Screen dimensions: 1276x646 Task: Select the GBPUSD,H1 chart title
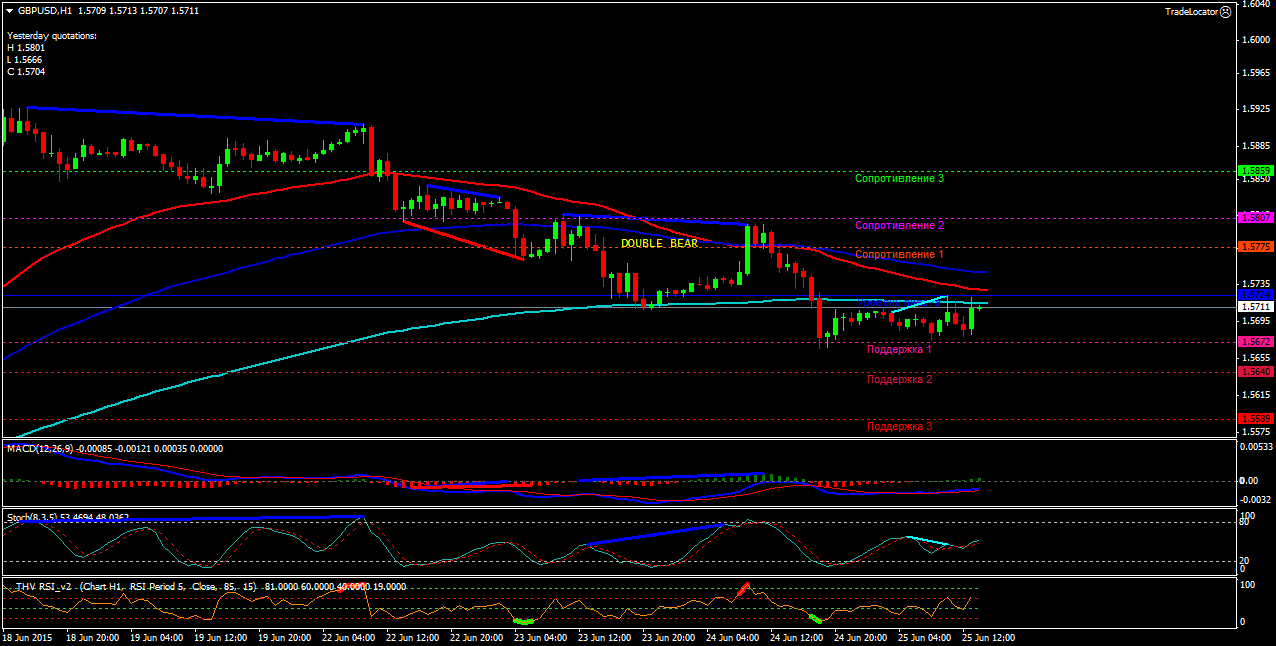(44, 11)
